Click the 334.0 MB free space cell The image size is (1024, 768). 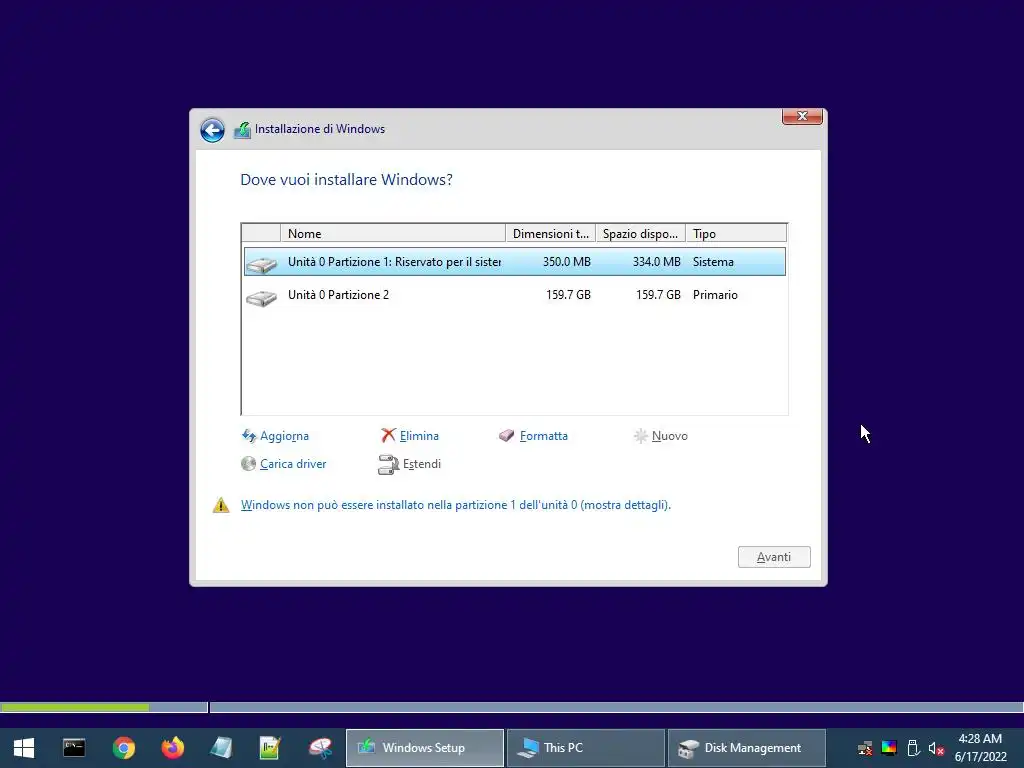[x=656, y=262]
